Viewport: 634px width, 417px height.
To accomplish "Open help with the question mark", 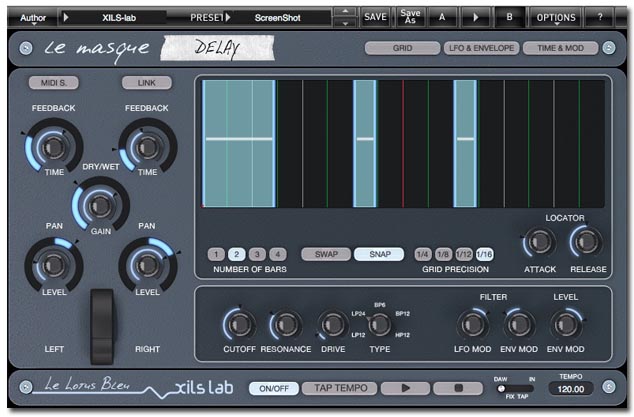I will pyautogui.click(x=600, y=17).
